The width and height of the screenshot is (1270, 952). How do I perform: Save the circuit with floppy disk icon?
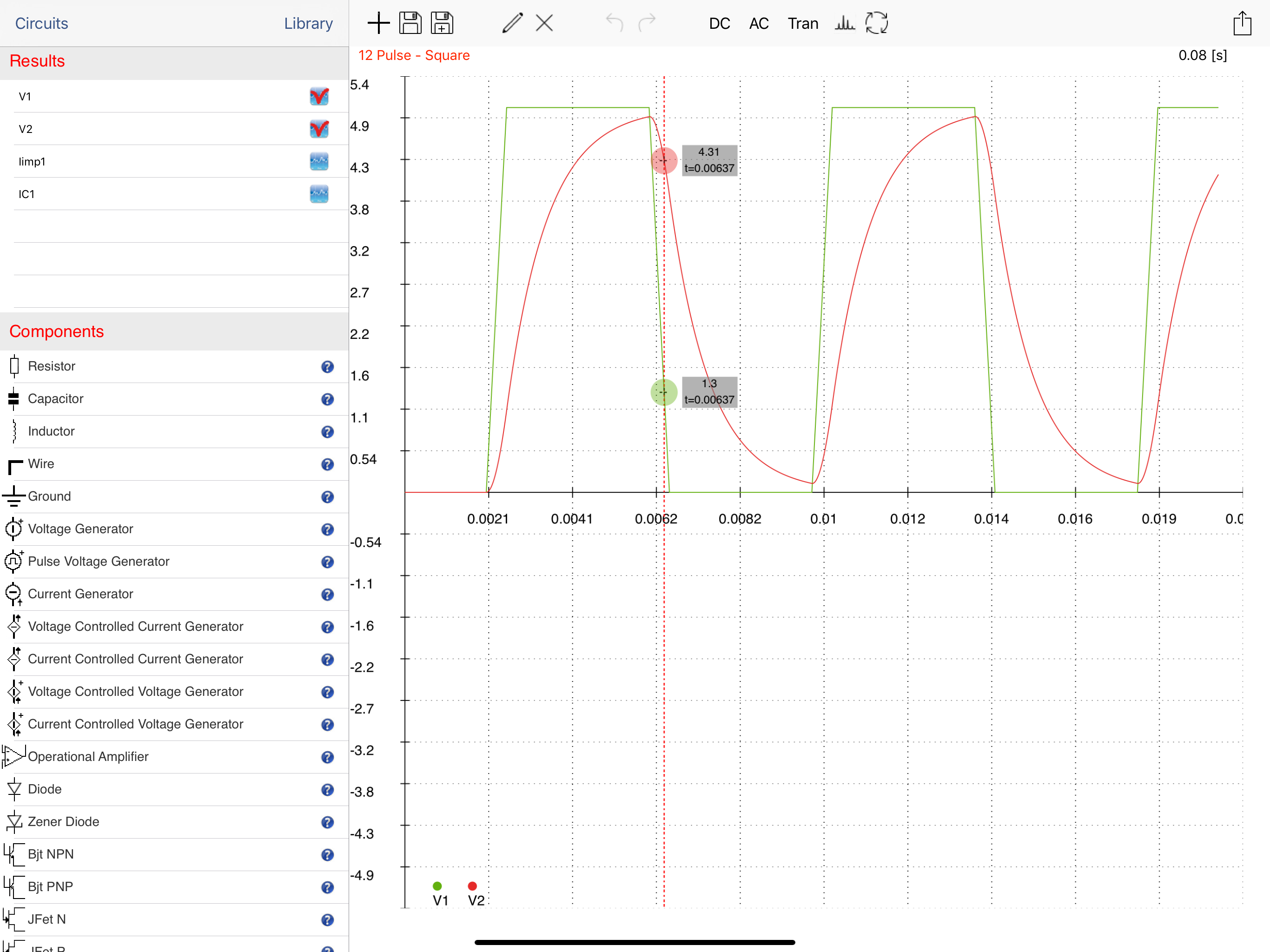tap(410, 24)
